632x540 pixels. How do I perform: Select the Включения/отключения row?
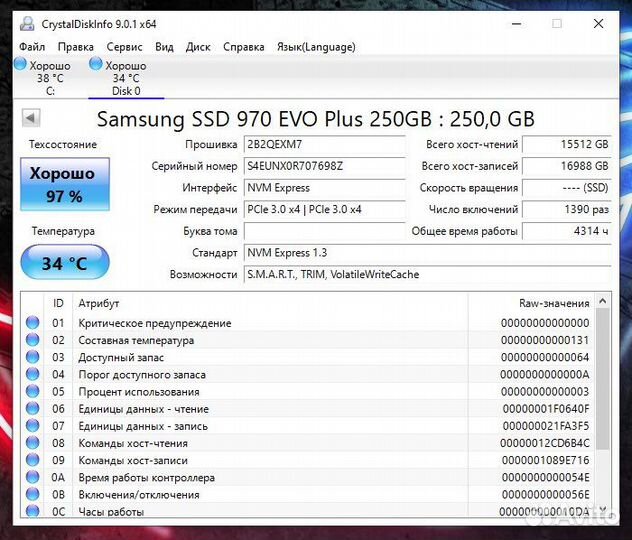coord(308,494)
